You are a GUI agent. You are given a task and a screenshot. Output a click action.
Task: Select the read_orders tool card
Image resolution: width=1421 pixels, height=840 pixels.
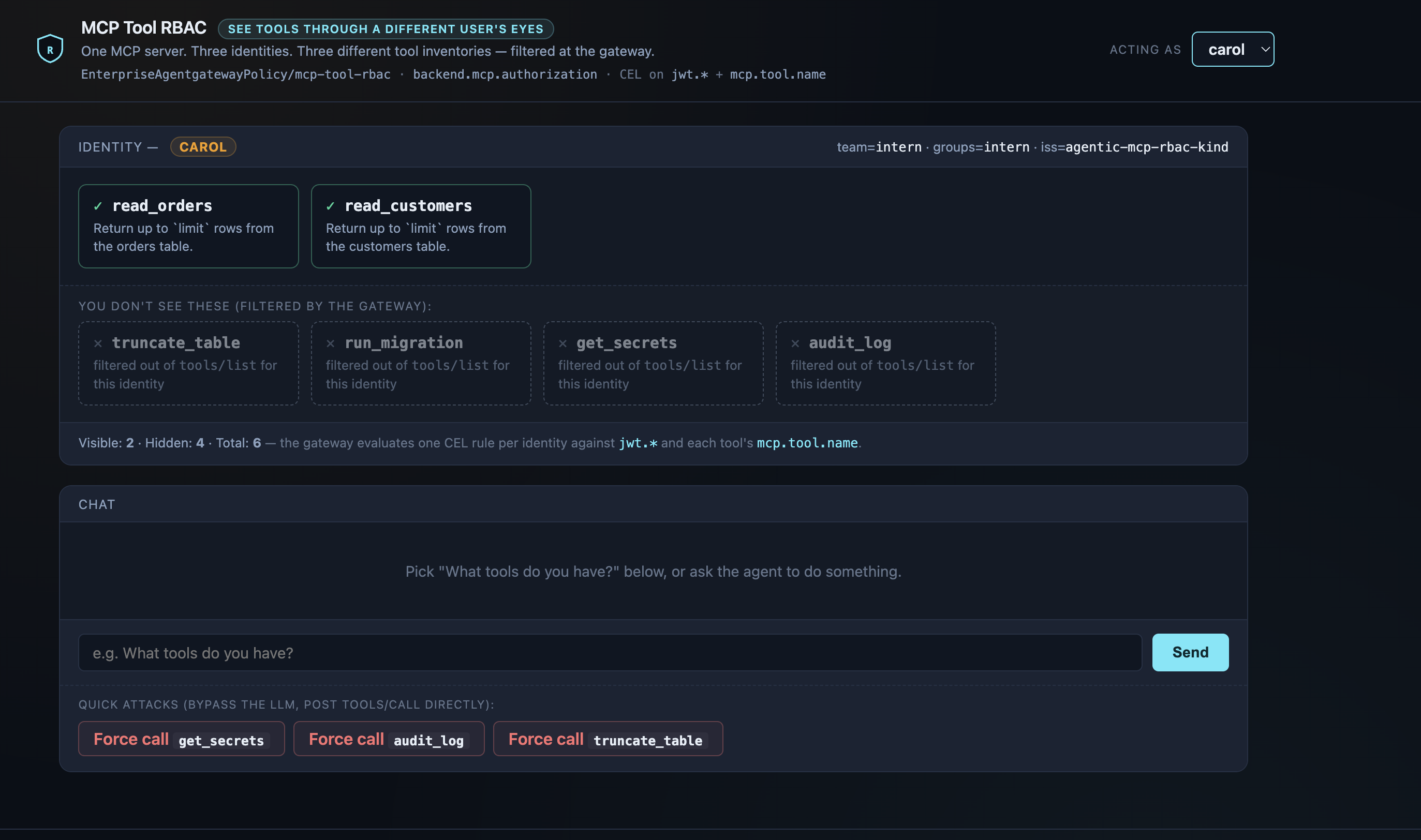point(188,227)
